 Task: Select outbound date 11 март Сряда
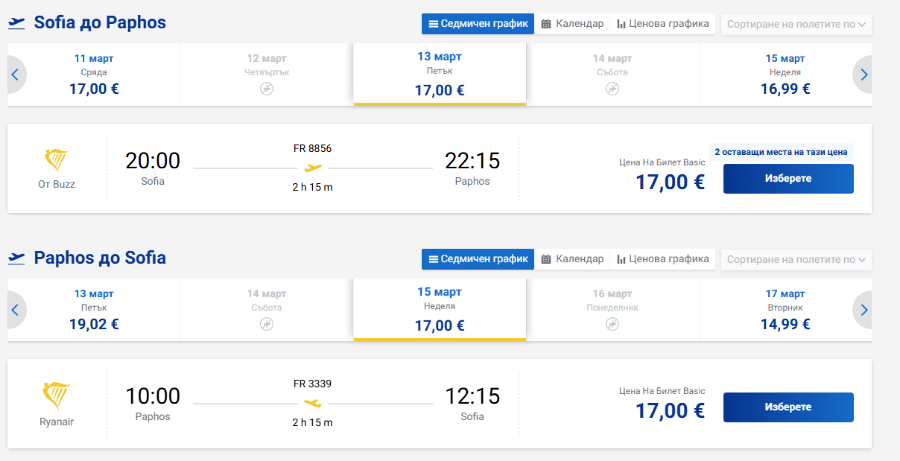[x=94, y=75]
